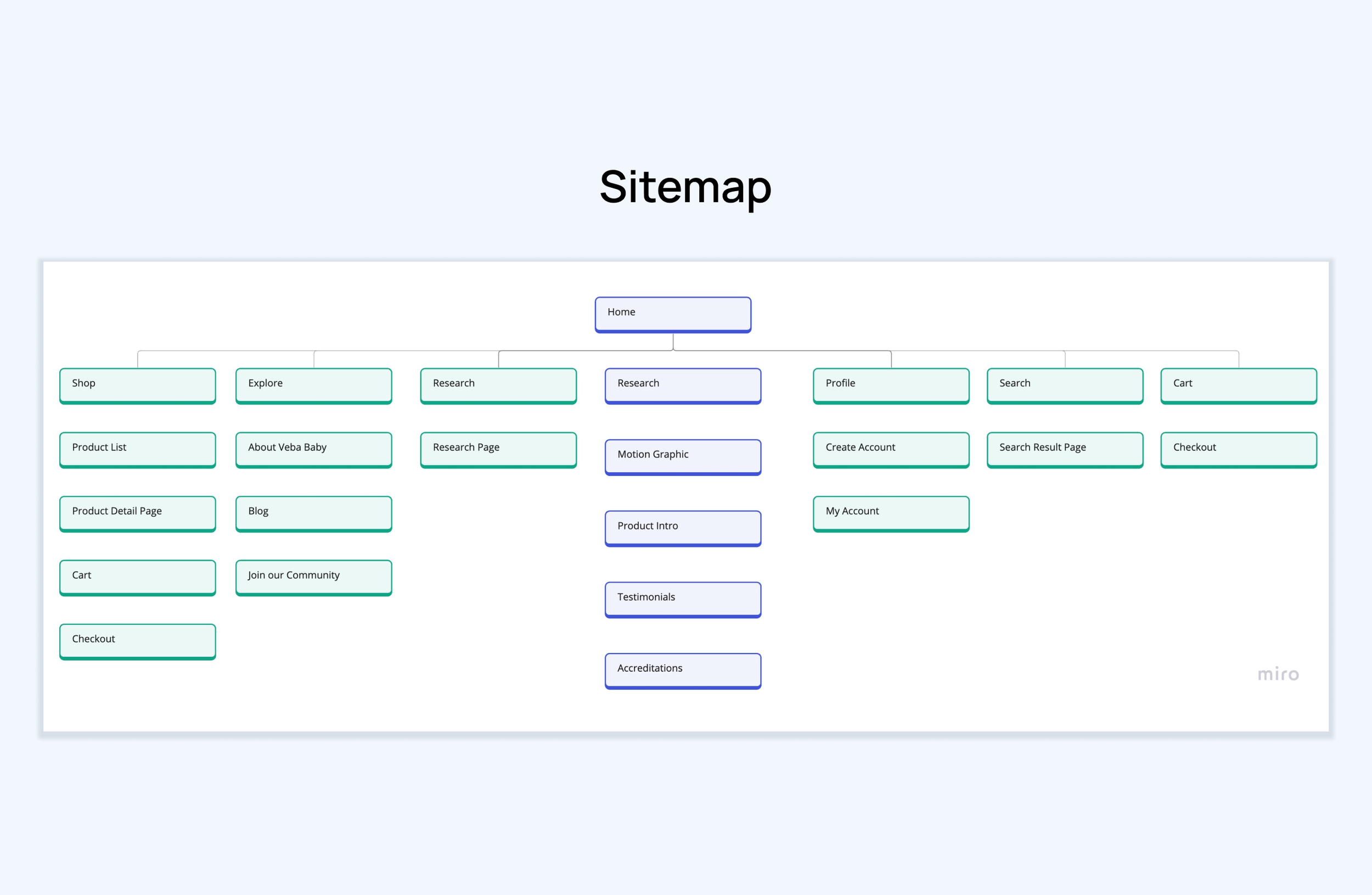The image size is (1372, 895).
Task: Select the Product List node
Action: [138, 450]
